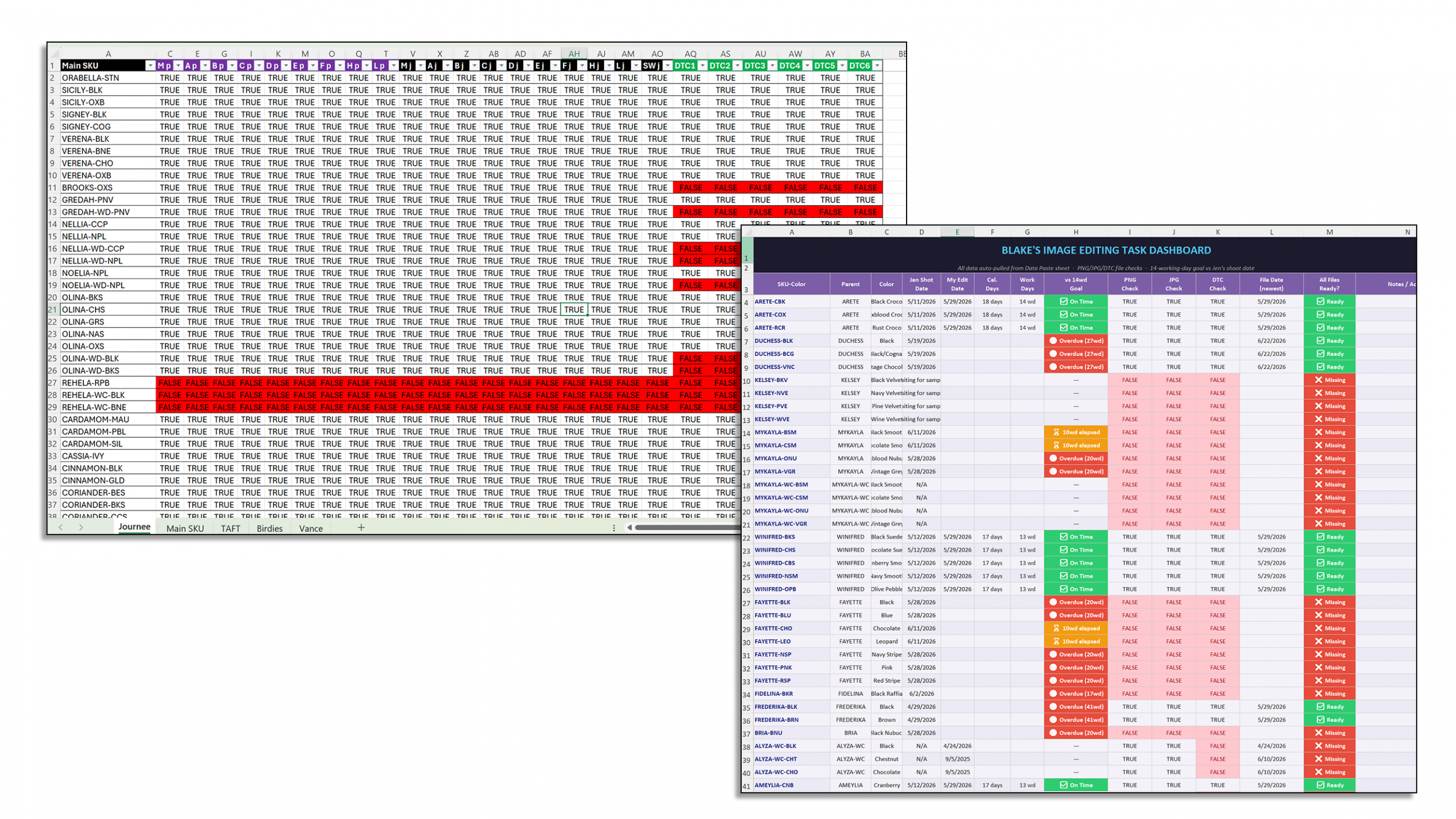Open the Bj column filter dropdown
The height and width of the screenshot is (819, 1456).
[x=474, y=66]
